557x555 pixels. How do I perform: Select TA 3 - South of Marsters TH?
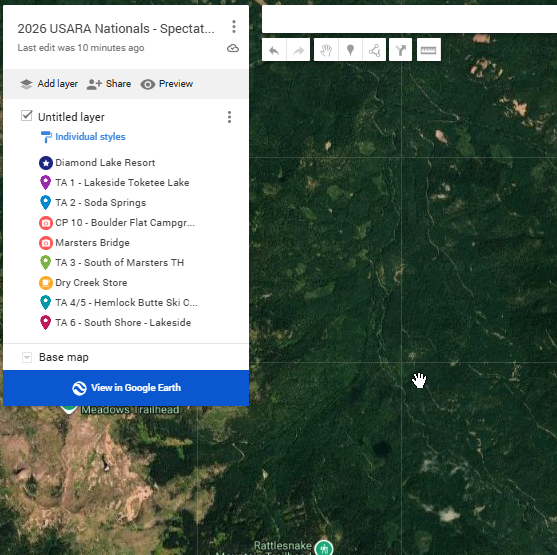coord(120,263)
